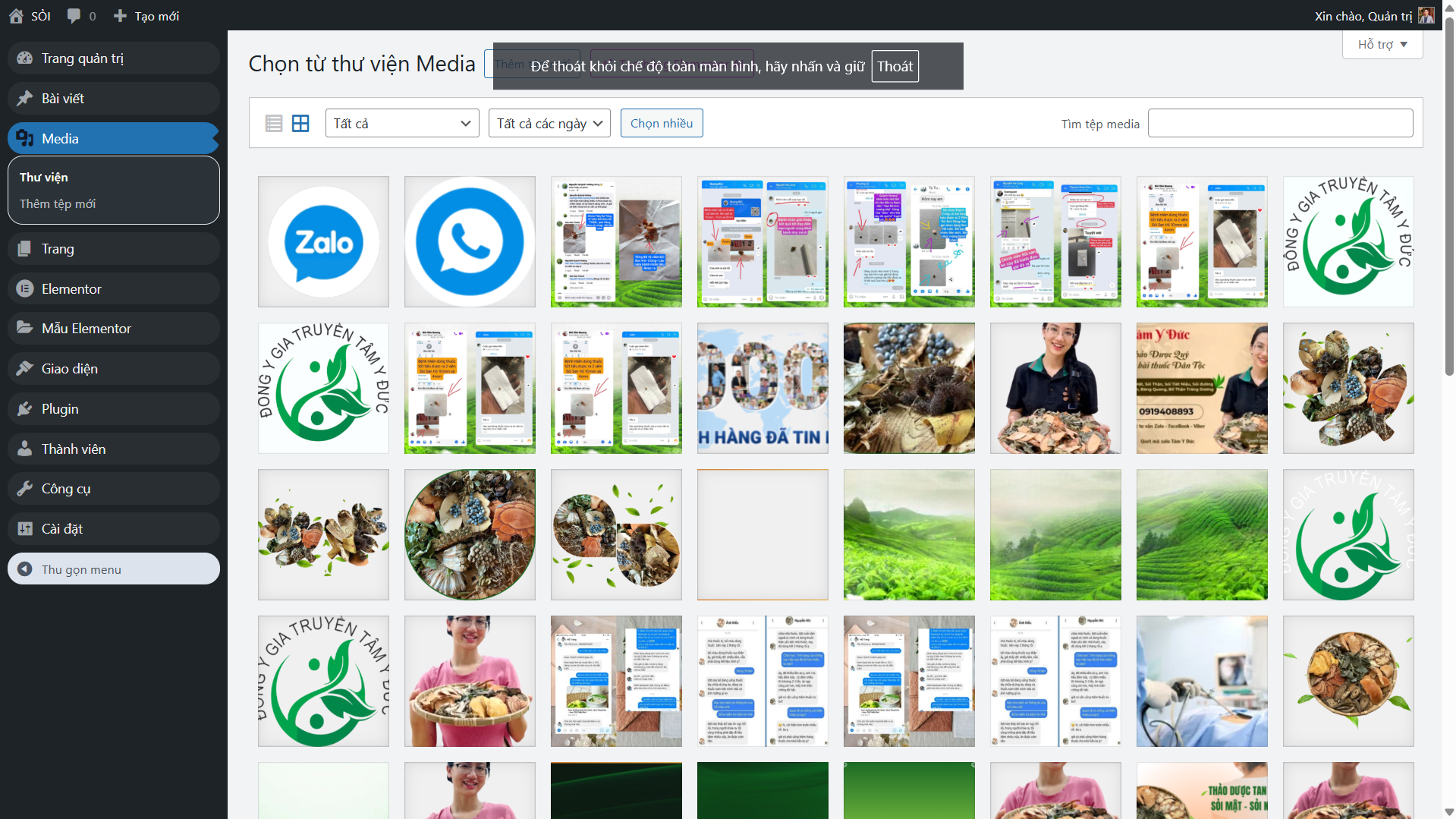Screen dimensions: 1456x819
Task: Click the Tạo mới plus icon
Action: pyautogui.click(x=120, y=16)
